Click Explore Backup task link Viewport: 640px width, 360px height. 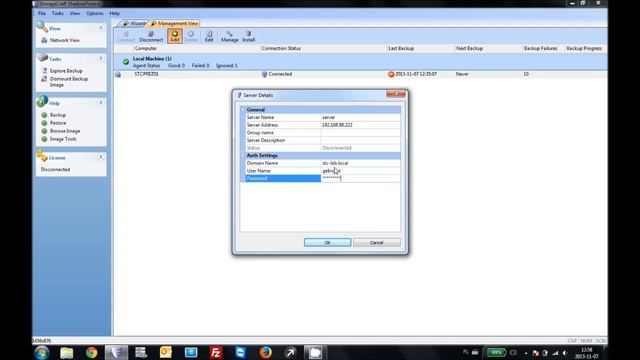(x=66, y=71)
